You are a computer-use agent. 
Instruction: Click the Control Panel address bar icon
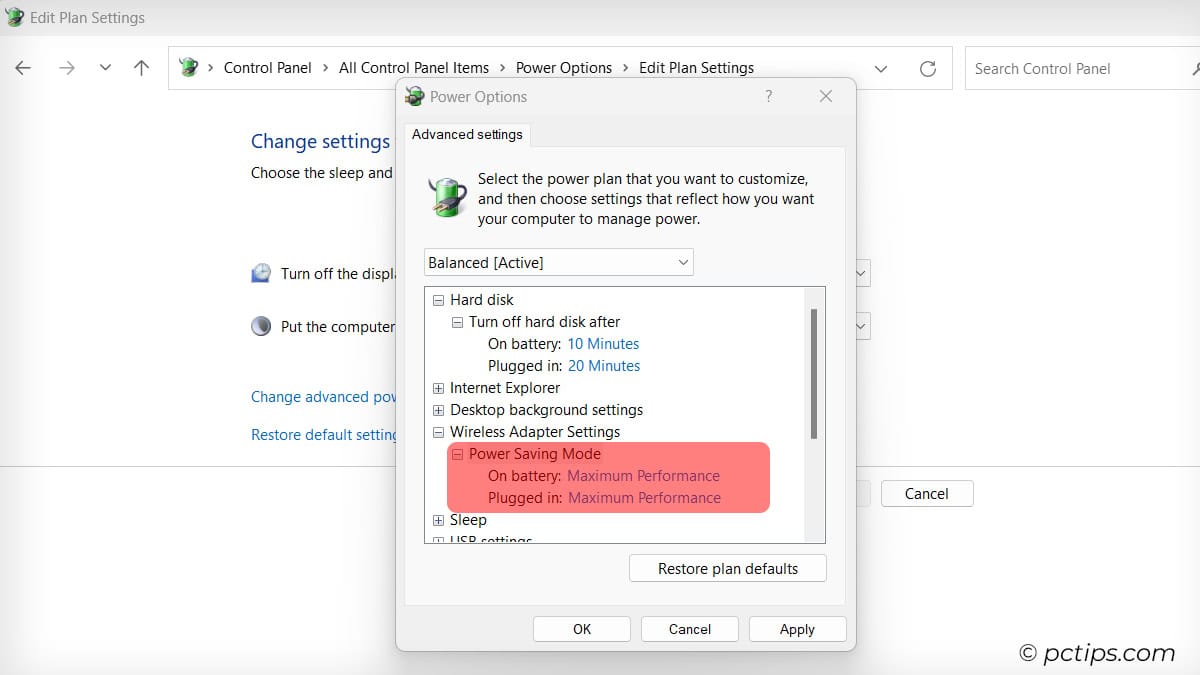pyautogui.click(x=188, y=68)
